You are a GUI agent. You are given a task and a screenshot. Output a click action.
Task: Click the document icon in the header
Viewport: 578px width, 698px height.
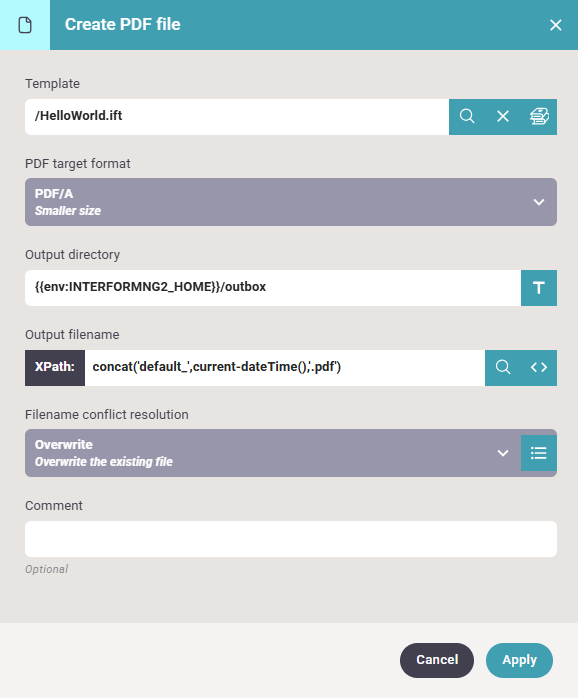click(25, 25)
